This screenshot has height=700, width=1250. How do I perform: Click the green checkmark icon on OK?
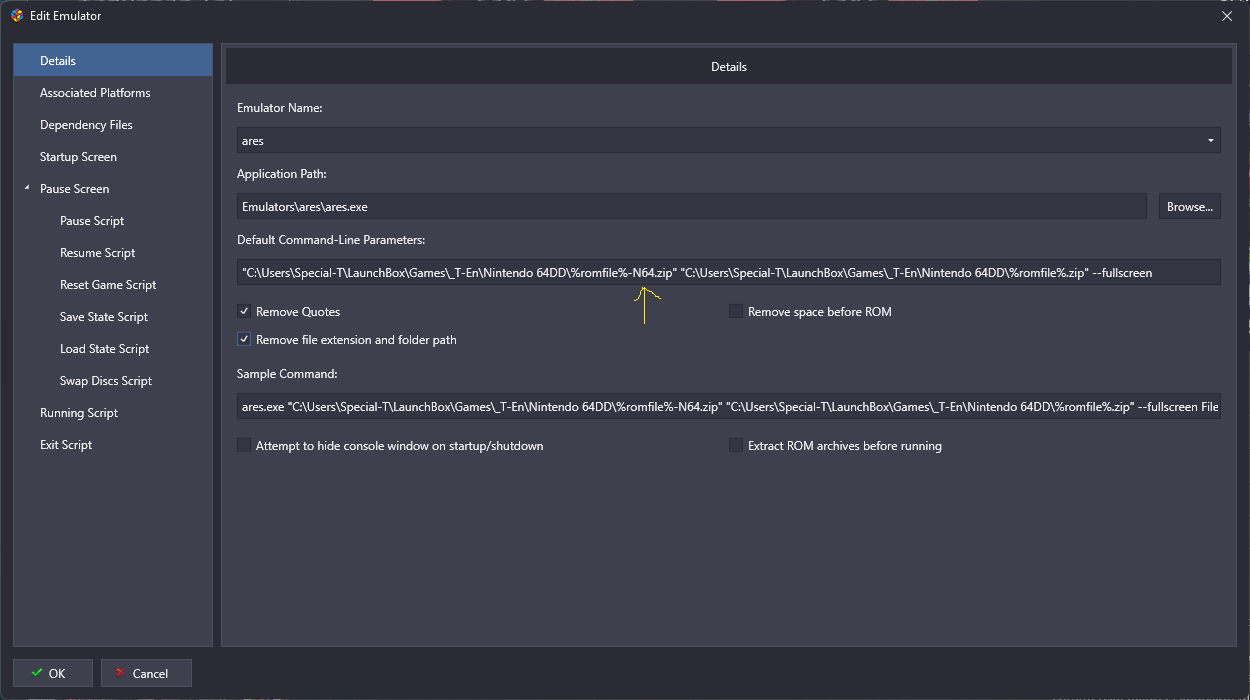pyautogui.click(x=37, y=673)
